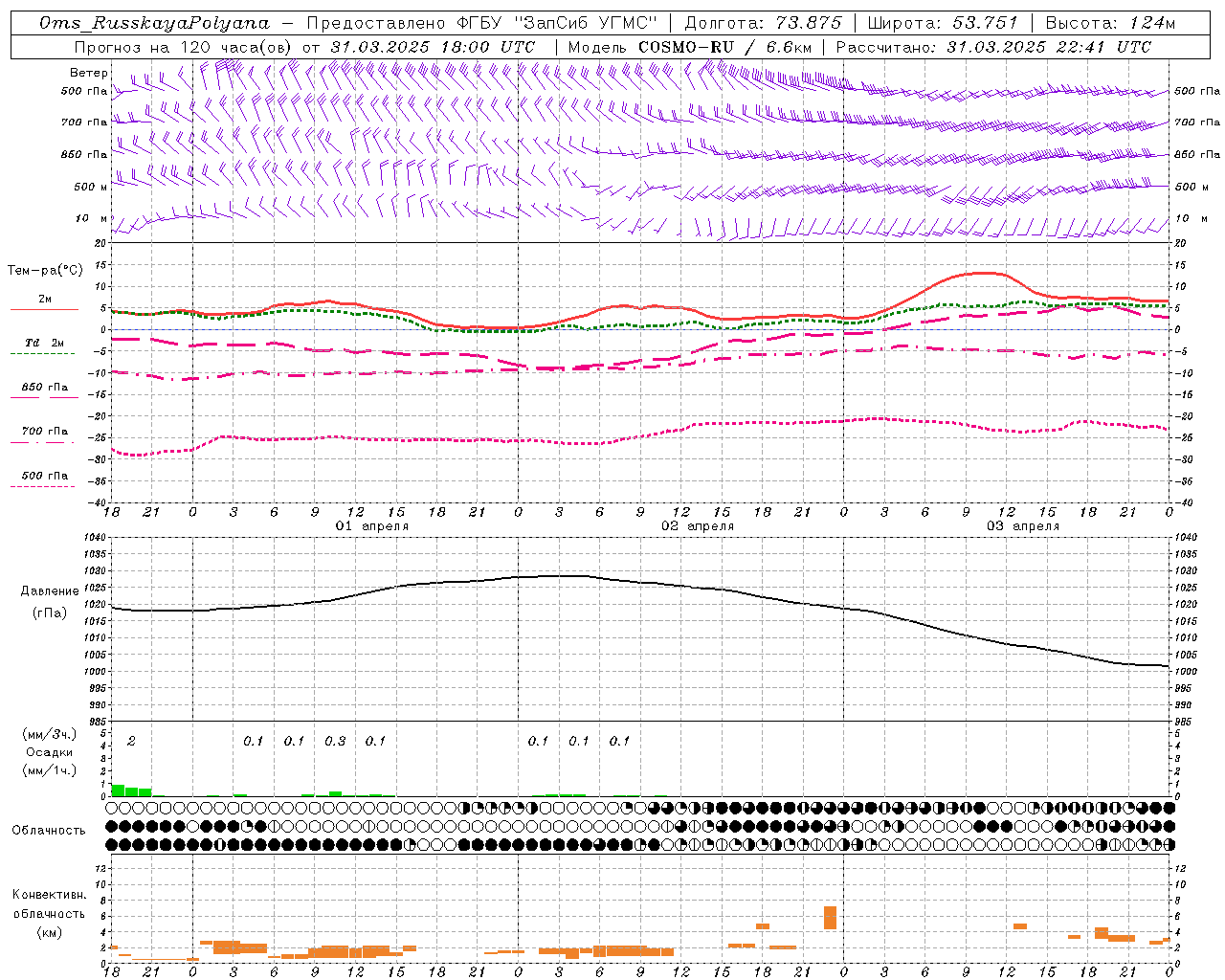Select the 02 апреля date label
Viewport: 1225px width, 980px height.
(x=698, y=526)
